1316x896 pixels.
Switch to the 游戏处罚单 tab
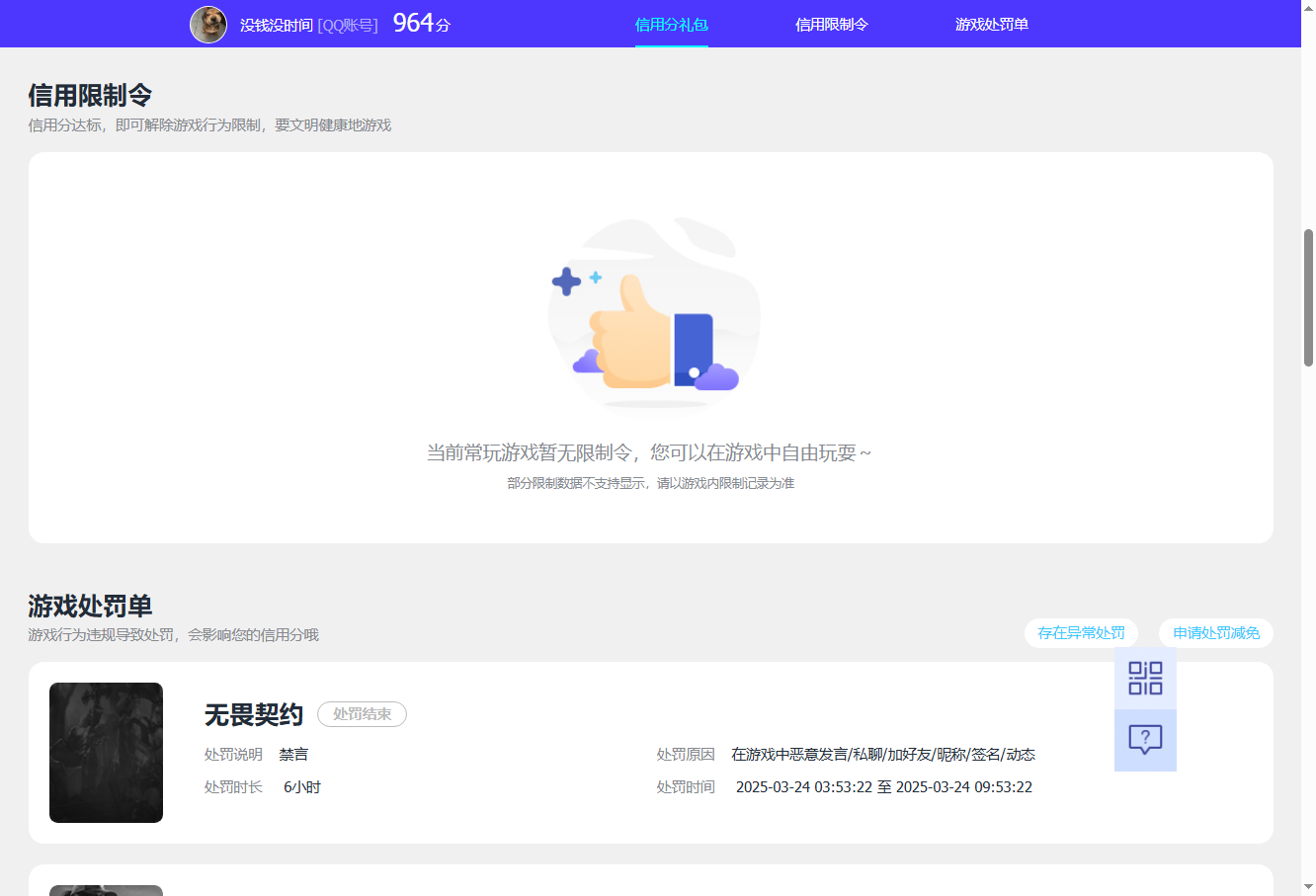(x=992, y=25)
